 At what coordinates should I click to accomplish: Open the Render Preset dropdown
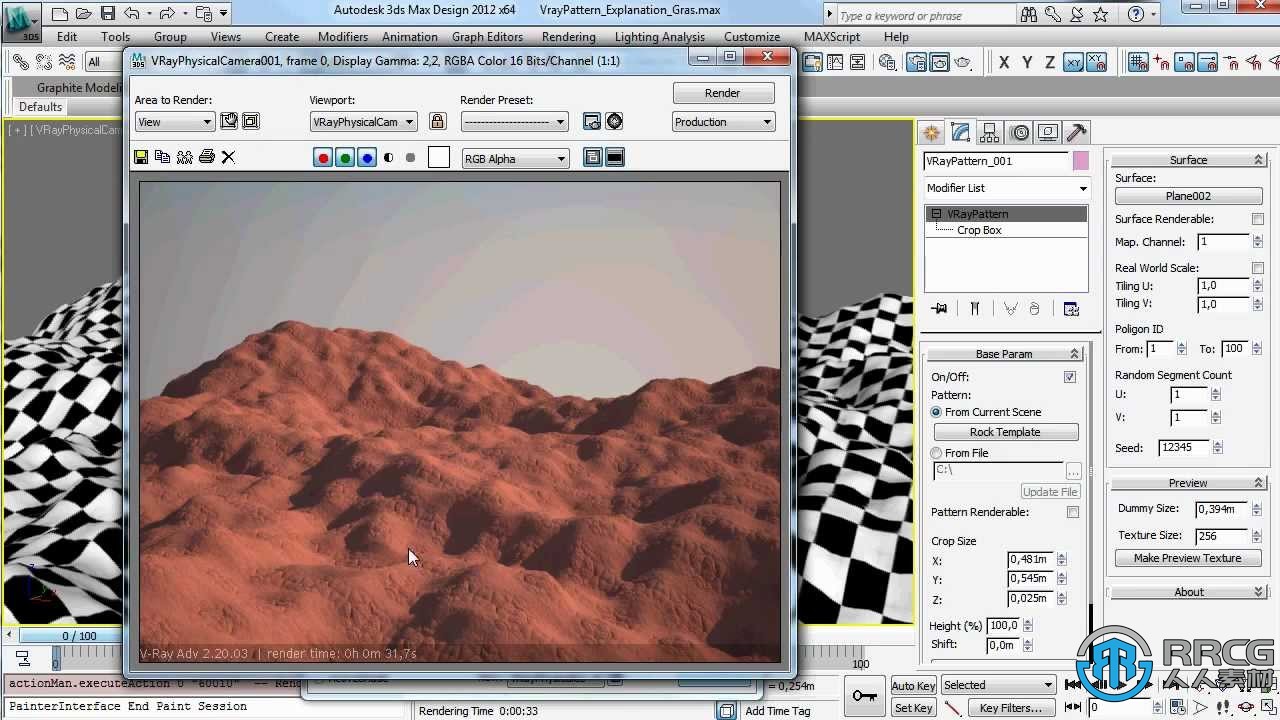coord(514,122)
